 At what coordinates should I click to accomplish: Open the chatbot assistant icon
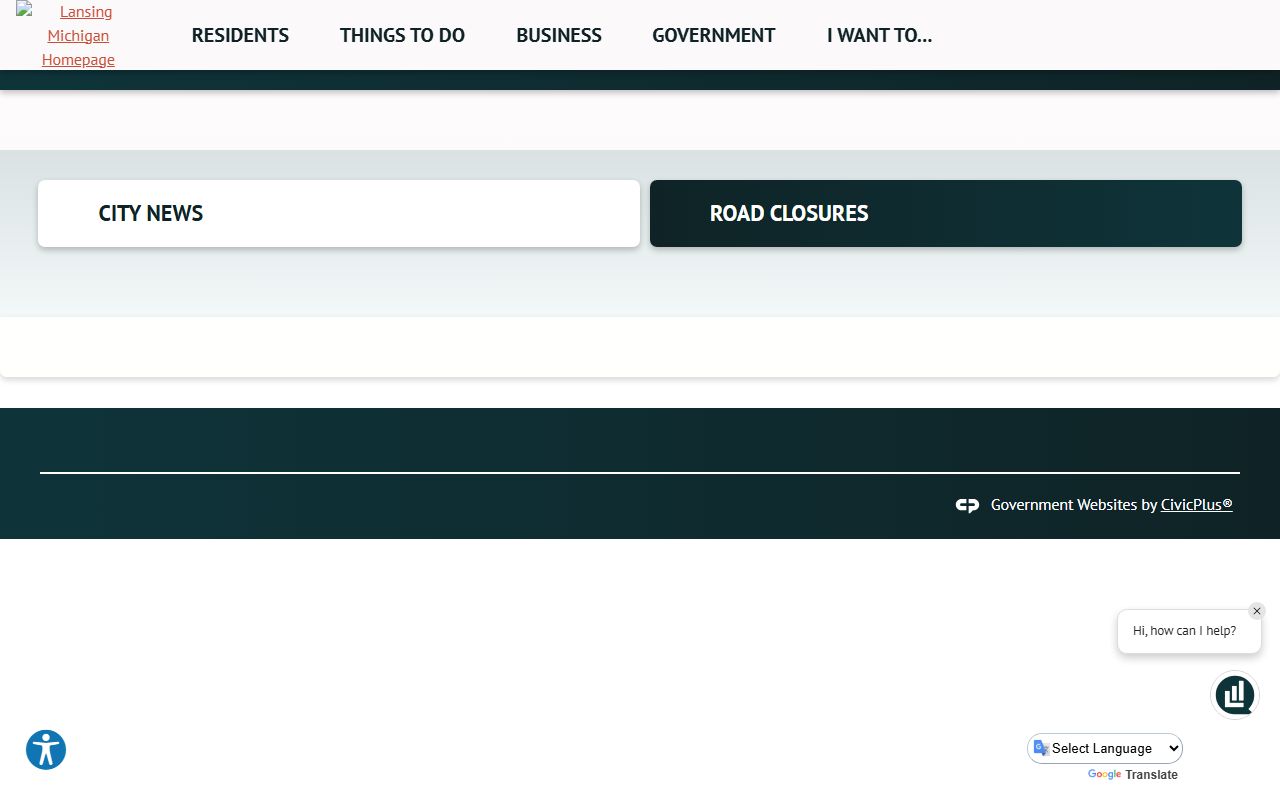(x=1235, y=694)
